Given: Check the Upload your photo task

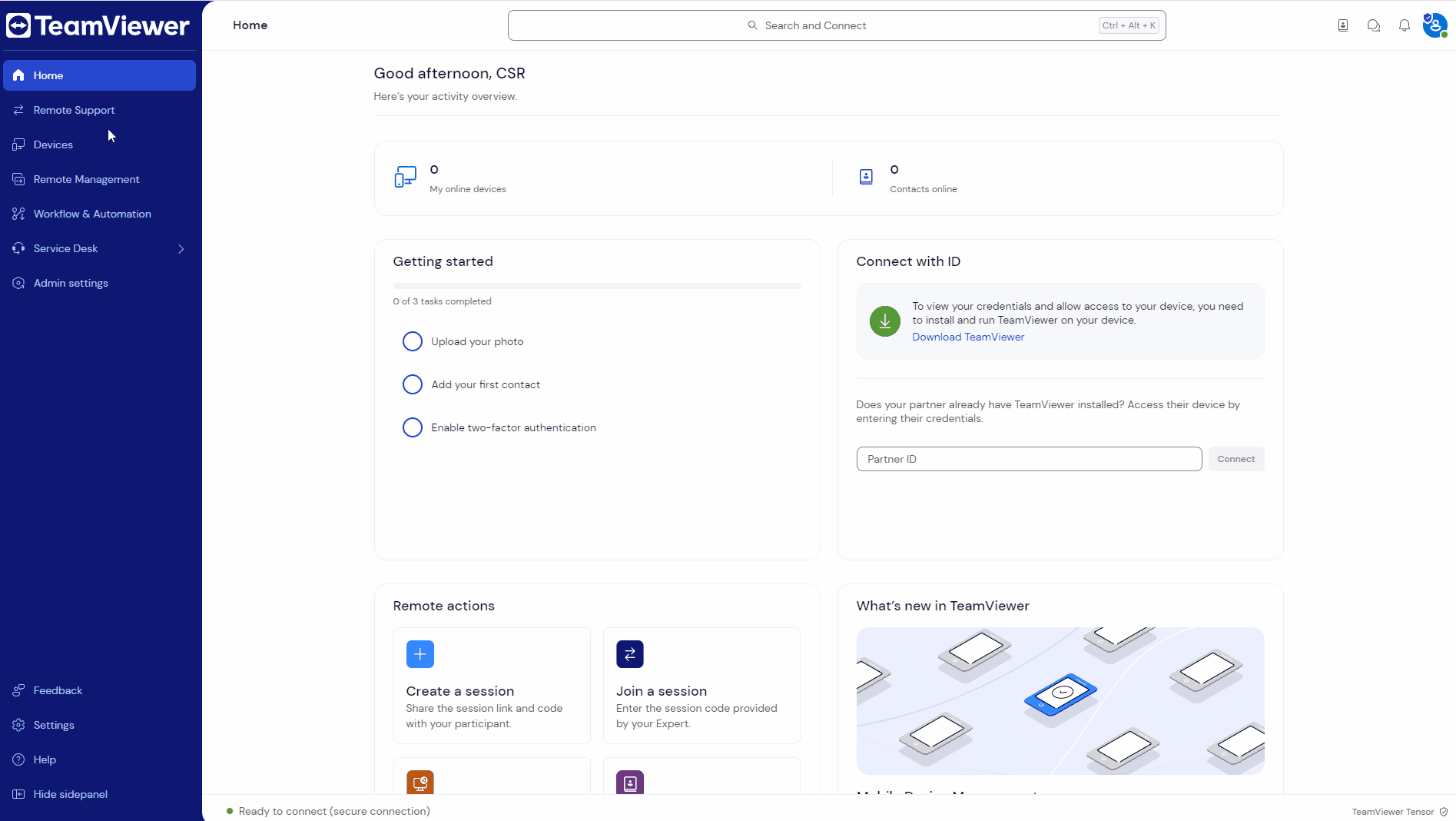Looking at the screenshot, I should 413,341.
